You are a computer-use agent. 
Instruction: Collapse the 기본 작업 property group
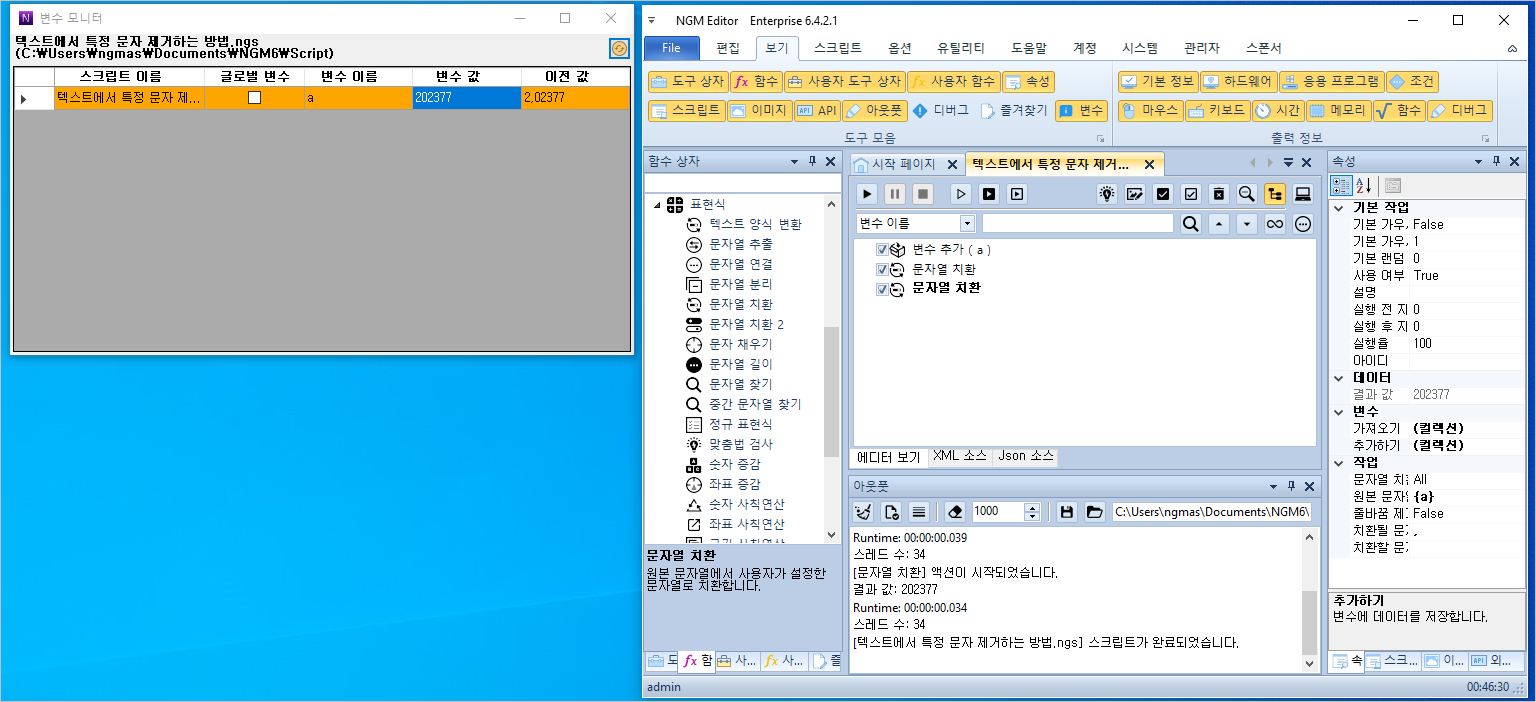pos(1339,208)
